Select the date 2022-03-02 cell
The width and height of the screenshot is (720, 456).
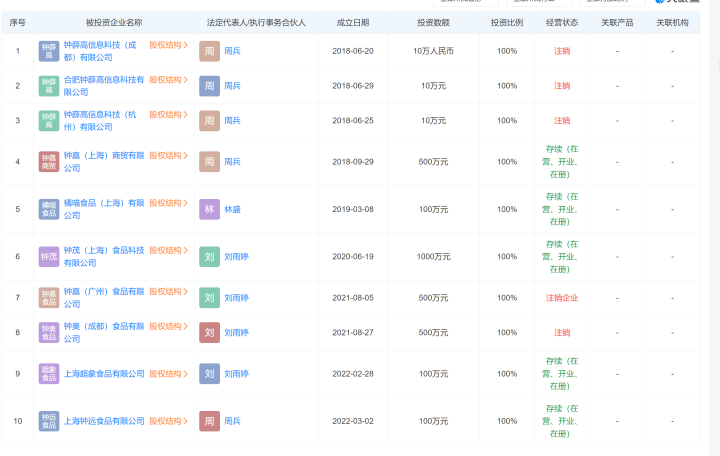pos(353,421)
